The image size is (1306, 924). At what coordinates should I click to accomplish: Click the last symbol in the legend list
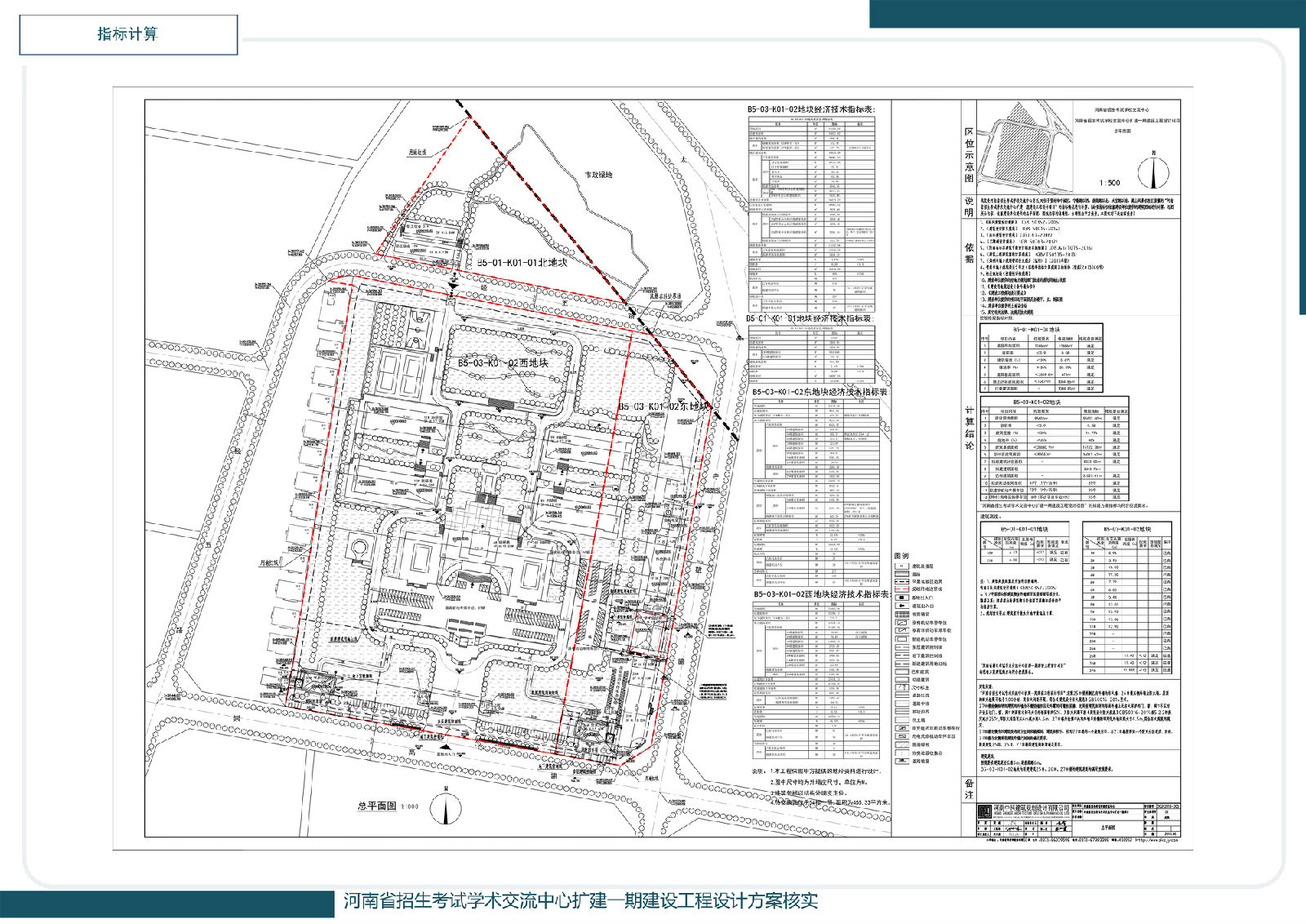pos(901,761)
